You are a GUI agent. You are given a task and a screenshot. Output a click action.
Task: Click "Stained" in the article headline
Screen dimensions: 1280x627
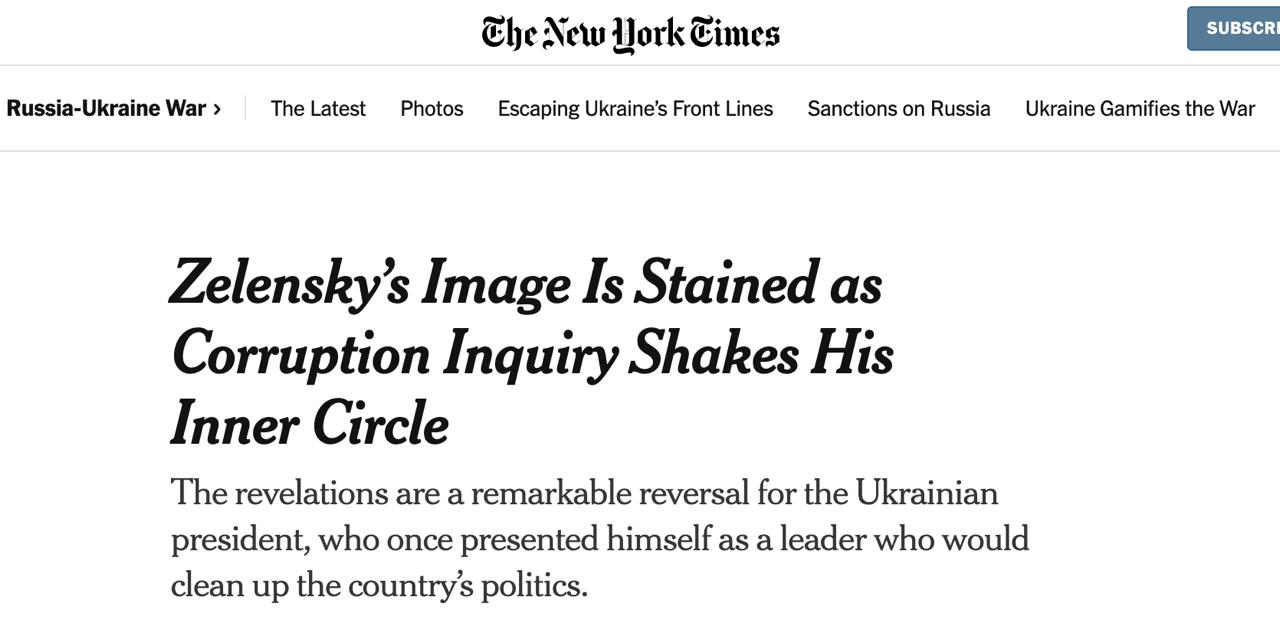click(727, 283)
